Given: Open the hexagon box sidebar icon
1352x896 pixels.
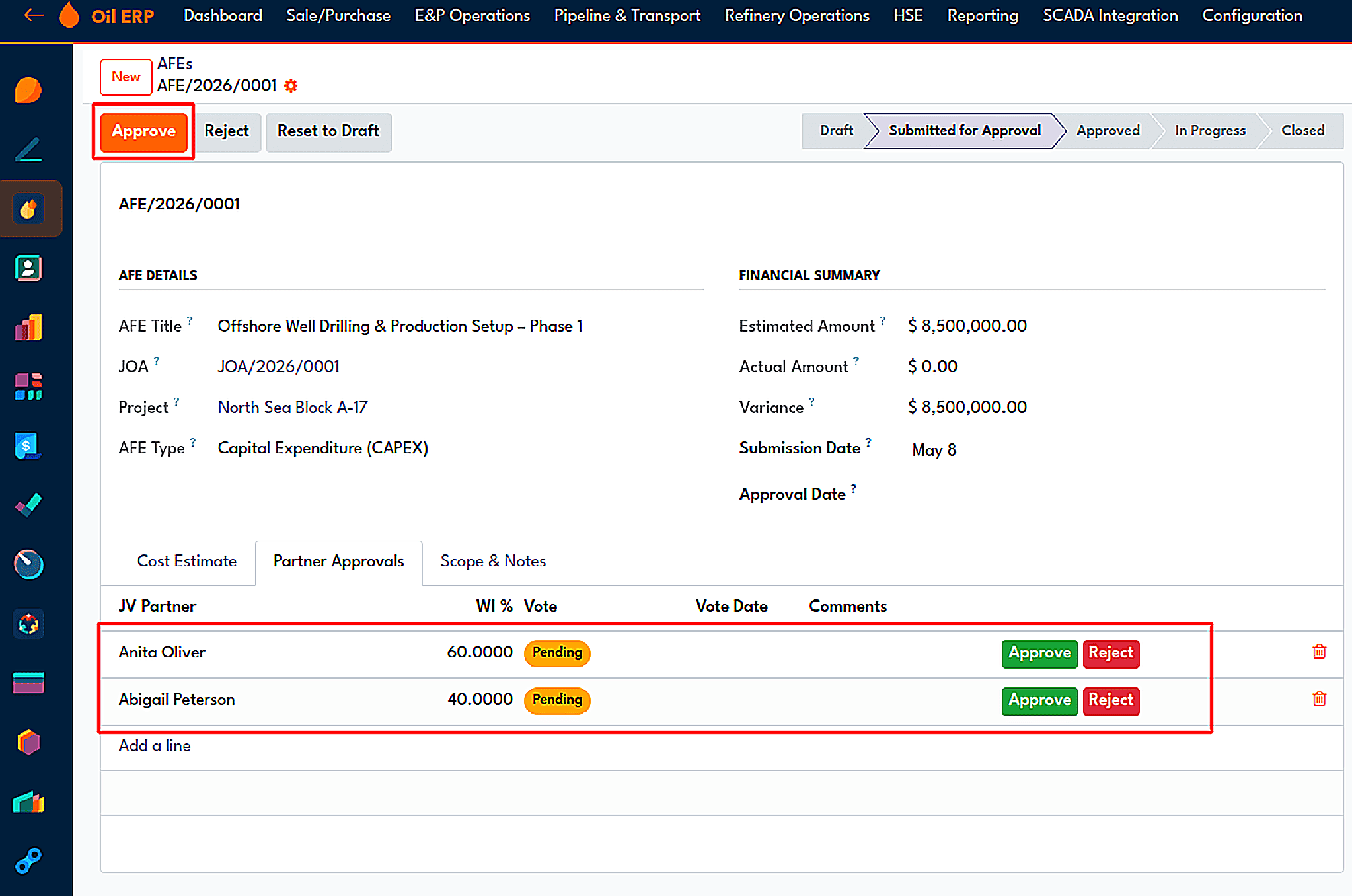Looking at the screenshot, I should [28, 742].
